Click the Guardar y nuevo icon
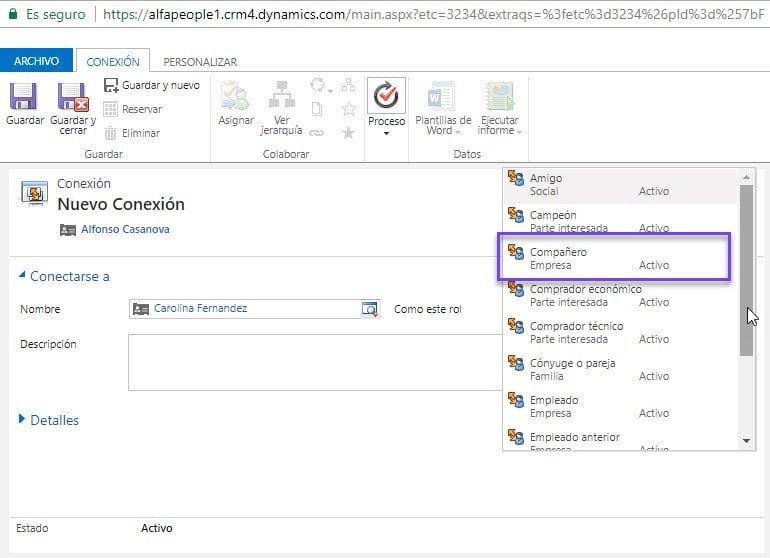 click(x=111, y=85)
